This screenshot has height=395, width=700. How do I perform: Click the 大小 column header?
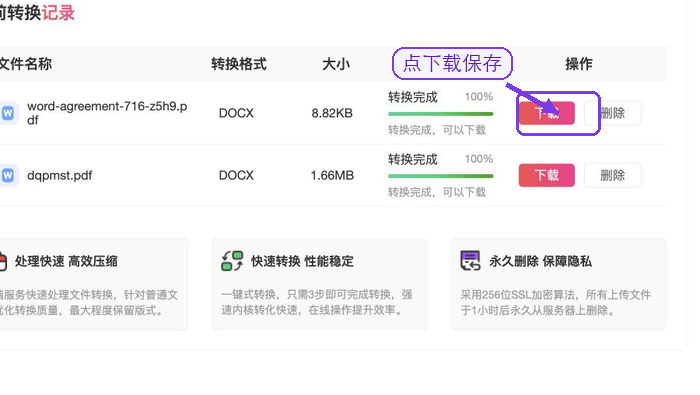pos(336,64)
